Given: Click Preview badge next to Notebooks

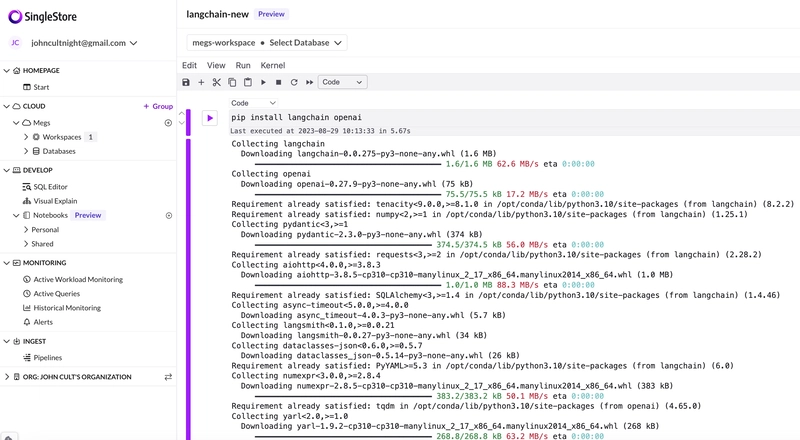Looking at the screenshot, I should (88, 215).
